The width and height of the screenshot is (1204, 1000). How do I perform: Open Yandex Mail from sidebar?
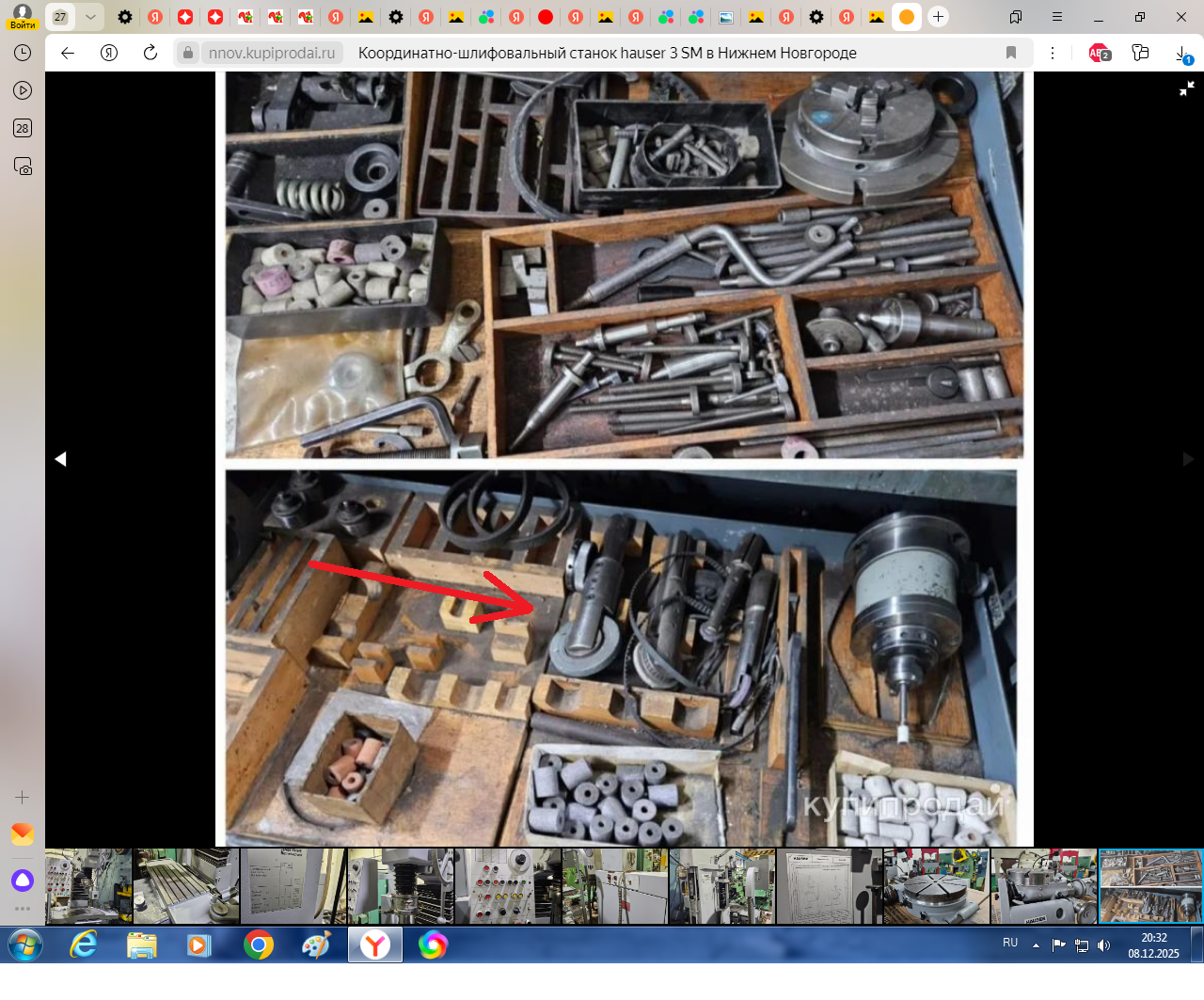[x=23, y=834]
